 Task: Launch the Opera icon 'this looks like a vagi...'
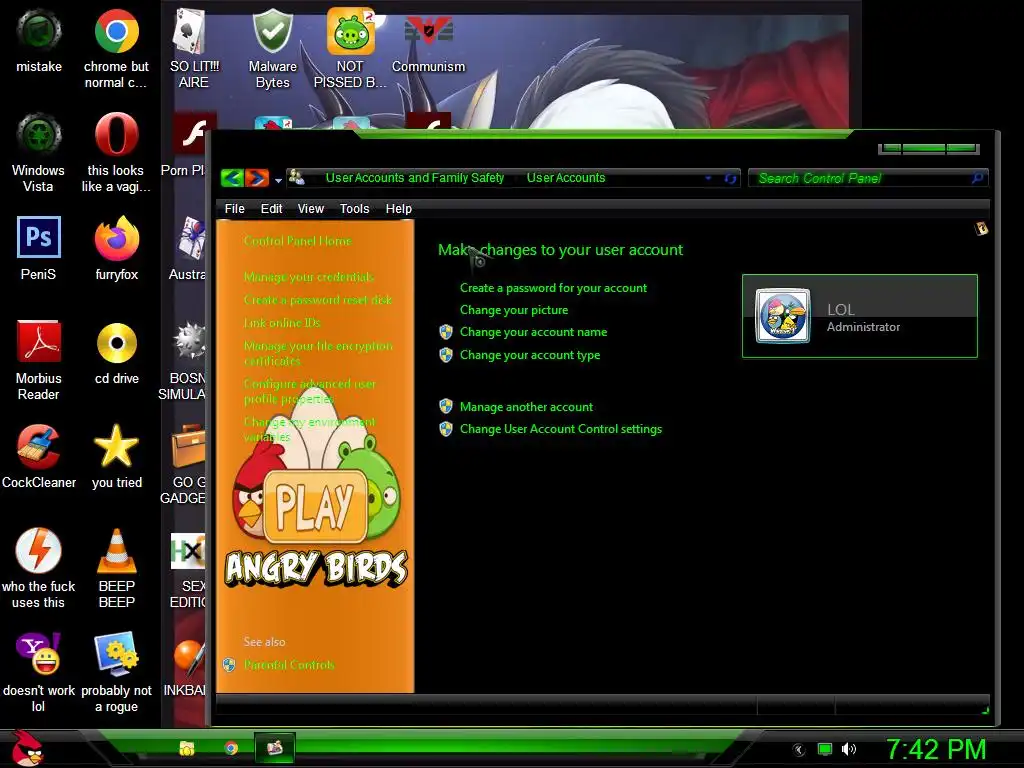pyautogui.click(x=116, y=153)
